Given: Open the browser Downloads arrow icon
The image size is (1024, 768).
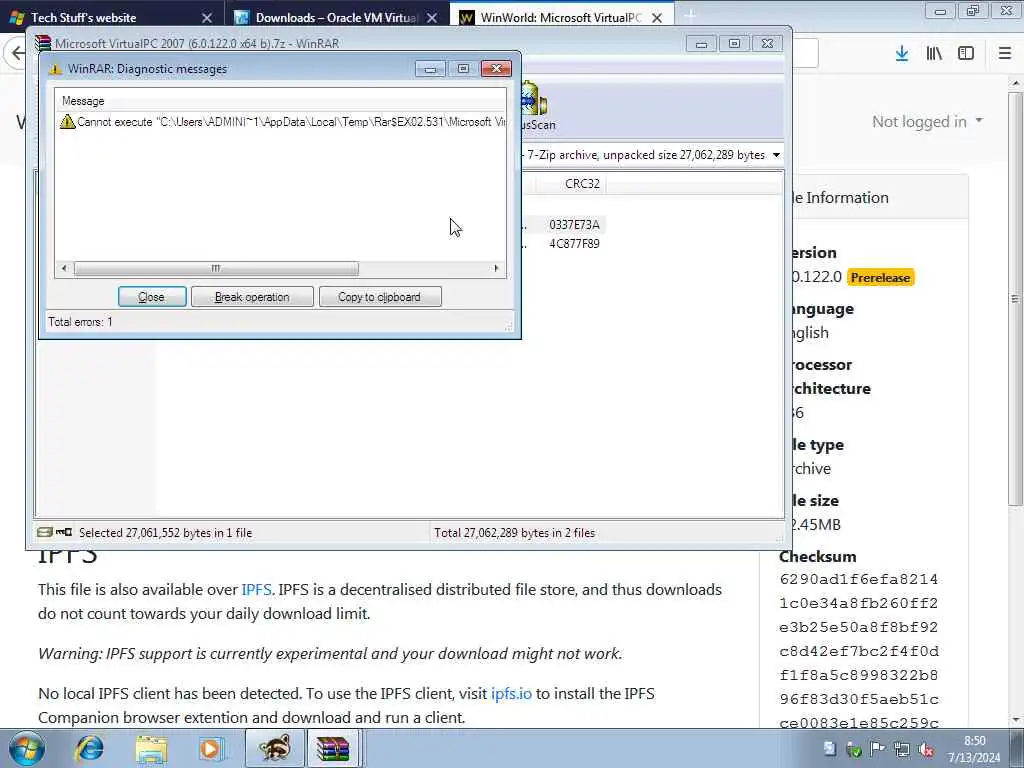Looking at the screenshot, I should (902, 54).
